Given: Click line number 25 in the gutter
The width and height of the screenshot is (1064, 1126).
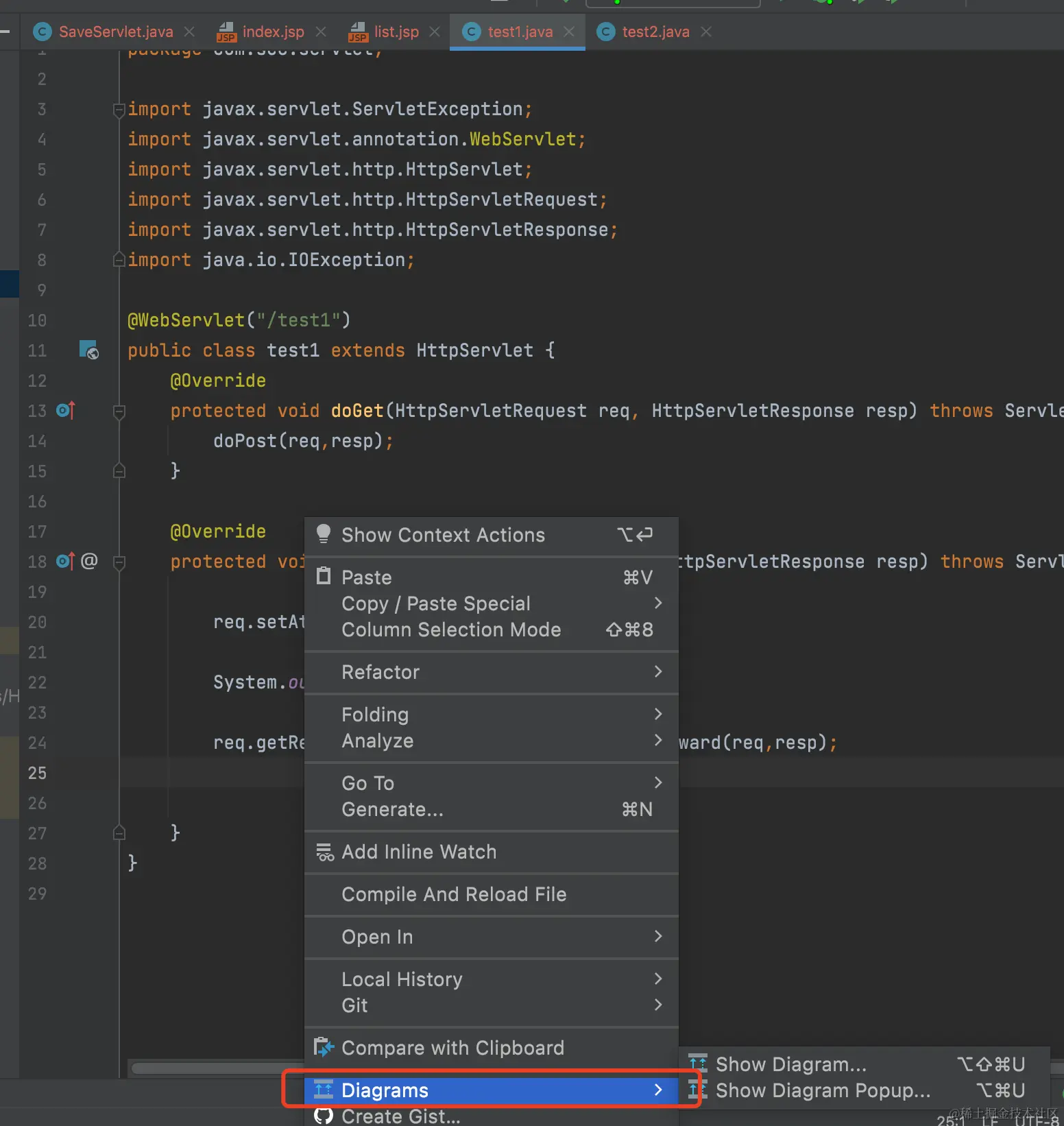Looking at the screenshot, I should 37,773.
